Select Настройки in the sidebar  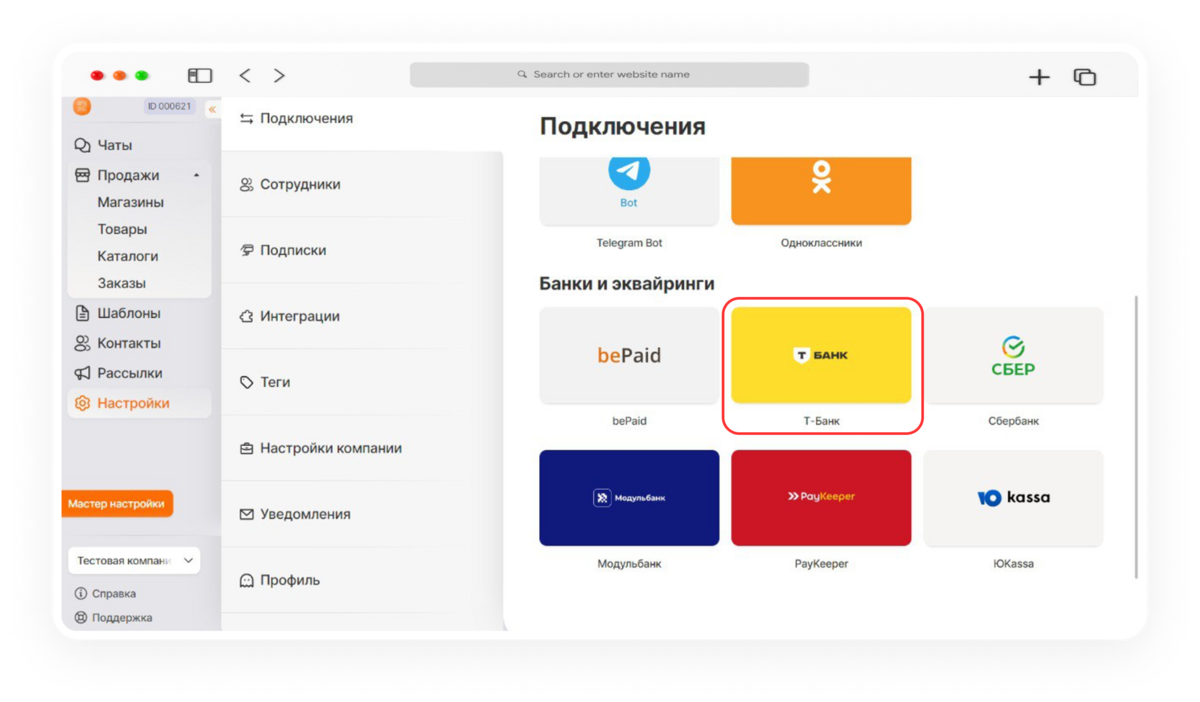[x=139, y=403]
